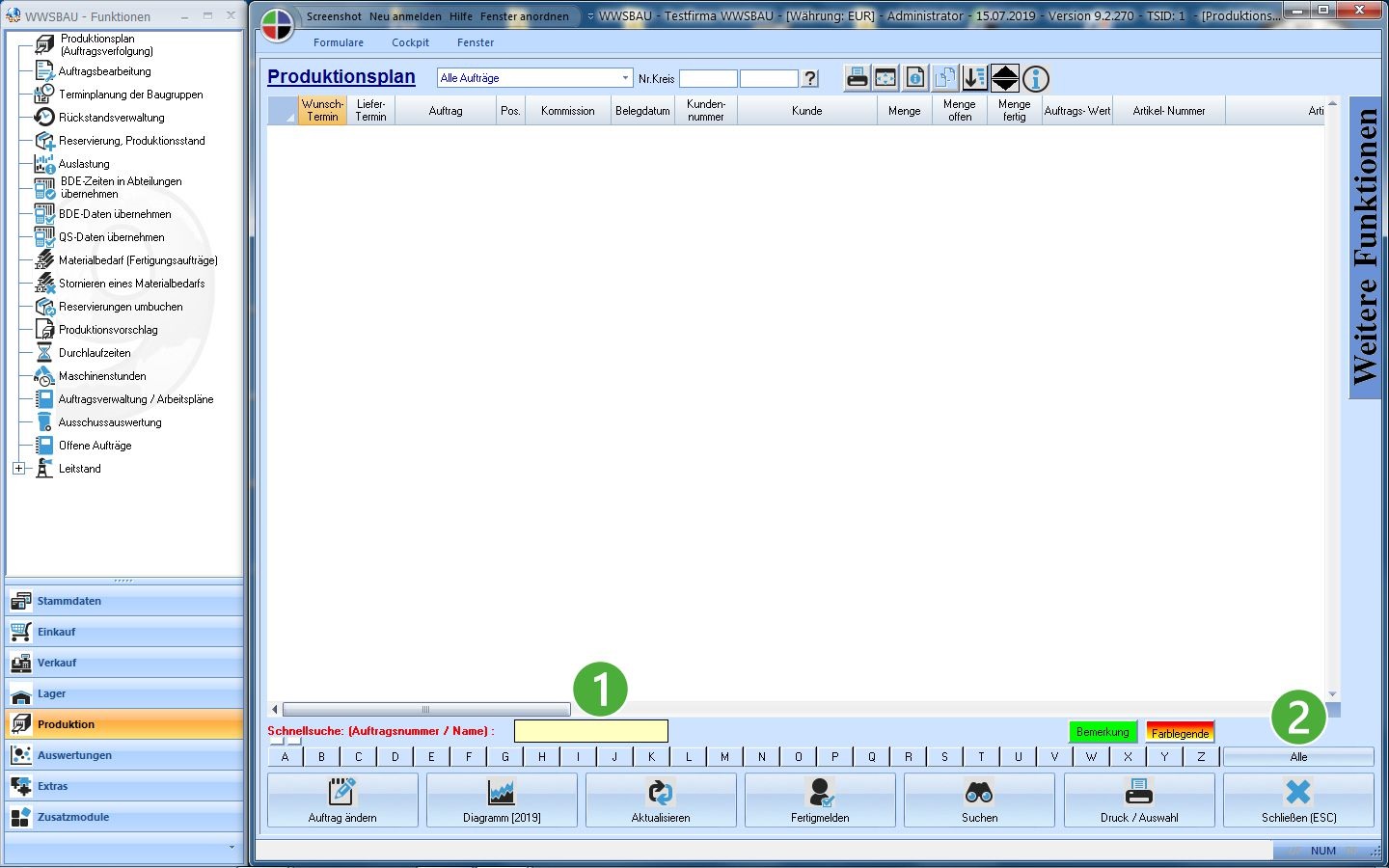This screenshot has height=868, width=1389.
Task: Open the Stammdaten navigation group
Action: pyautogui.click(x=124, y=601)
